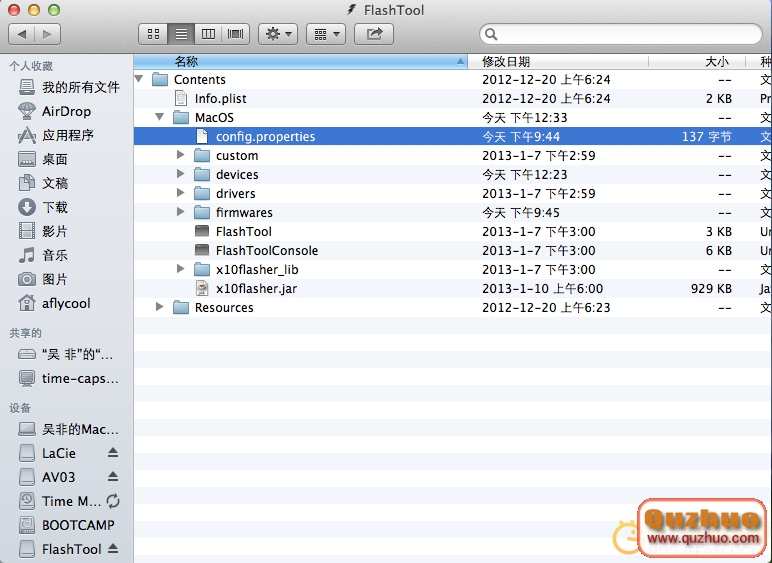This screenshot has height=563, width=772.
Task: Open 应用程序 in the sidebar
Action: pyautogui.click(x=56, y=135)
